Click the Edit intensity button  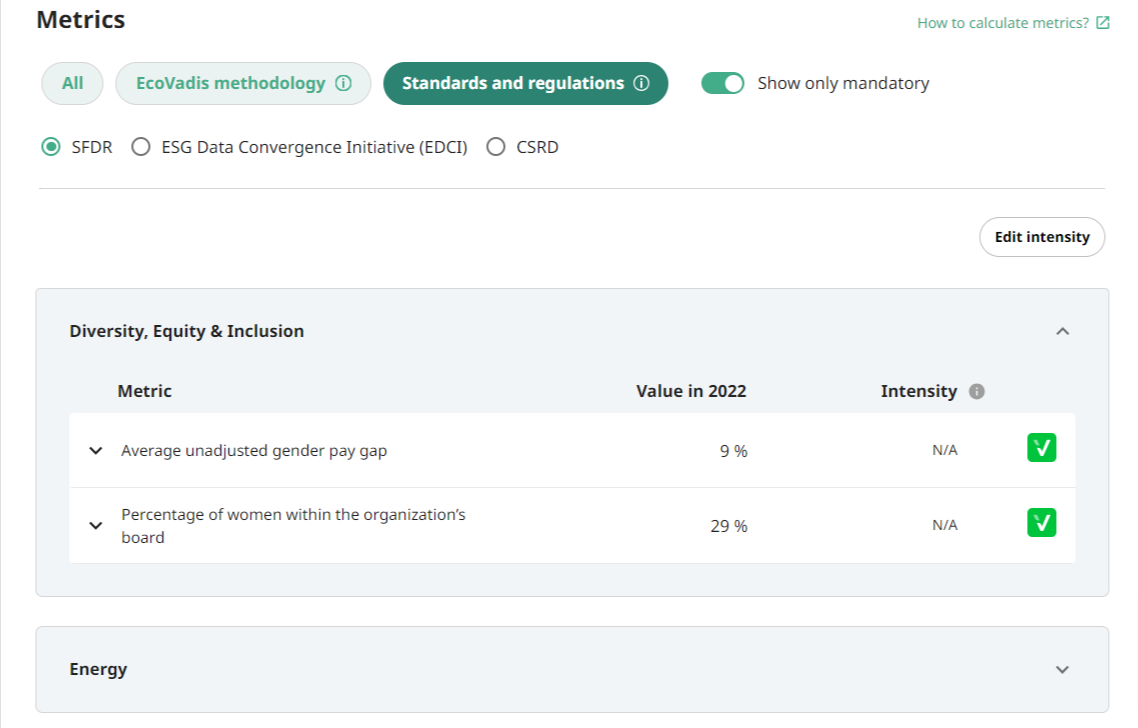1042,237
